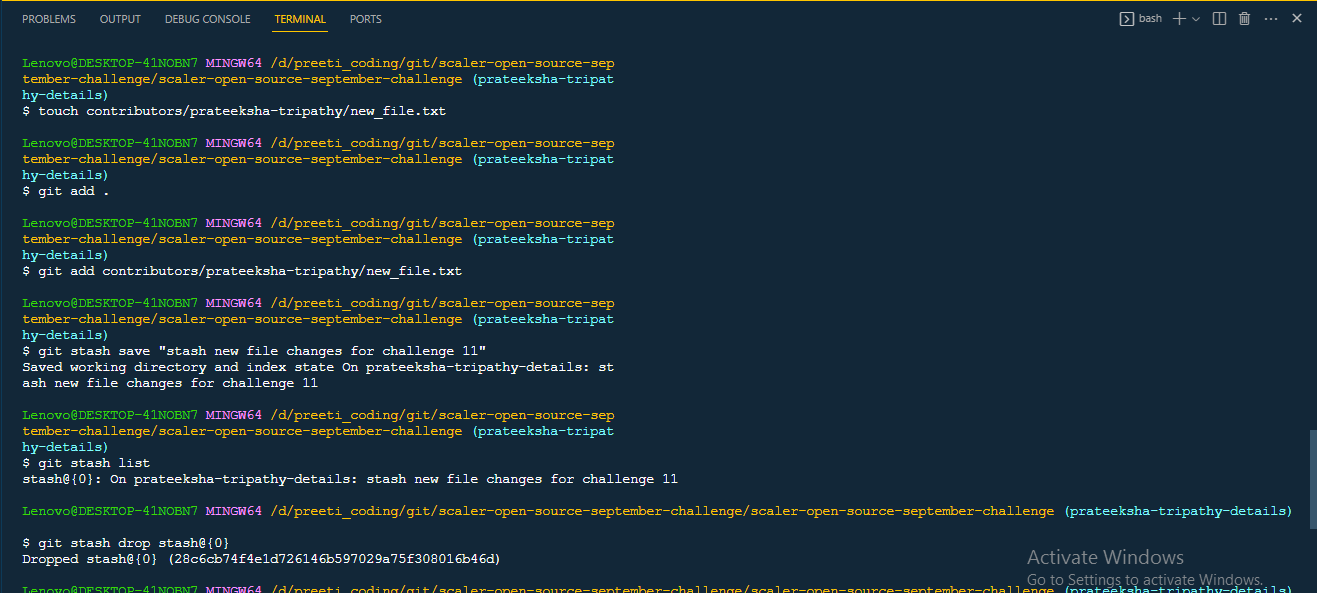Close the terminal panel with the X icon

[1297, 18]
